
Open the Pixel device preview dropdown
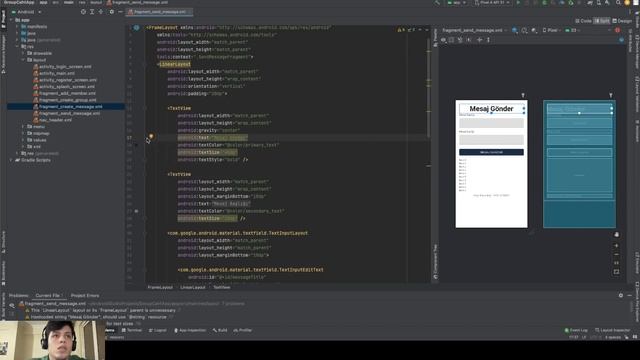pos(551,30)
